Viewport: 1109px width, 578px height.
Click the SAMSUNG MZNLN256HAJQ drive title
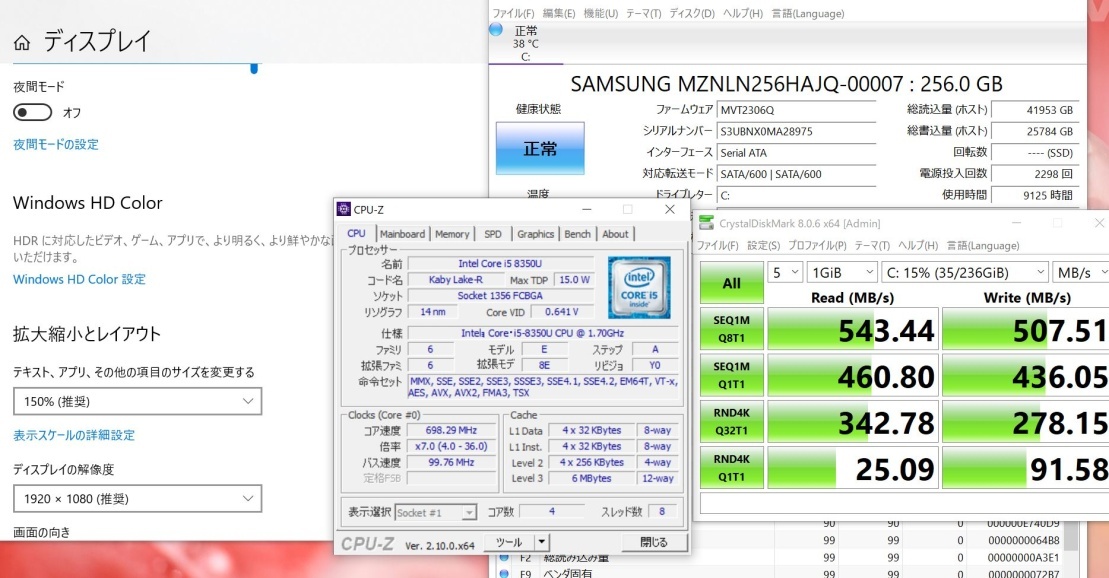click(786, 84)
